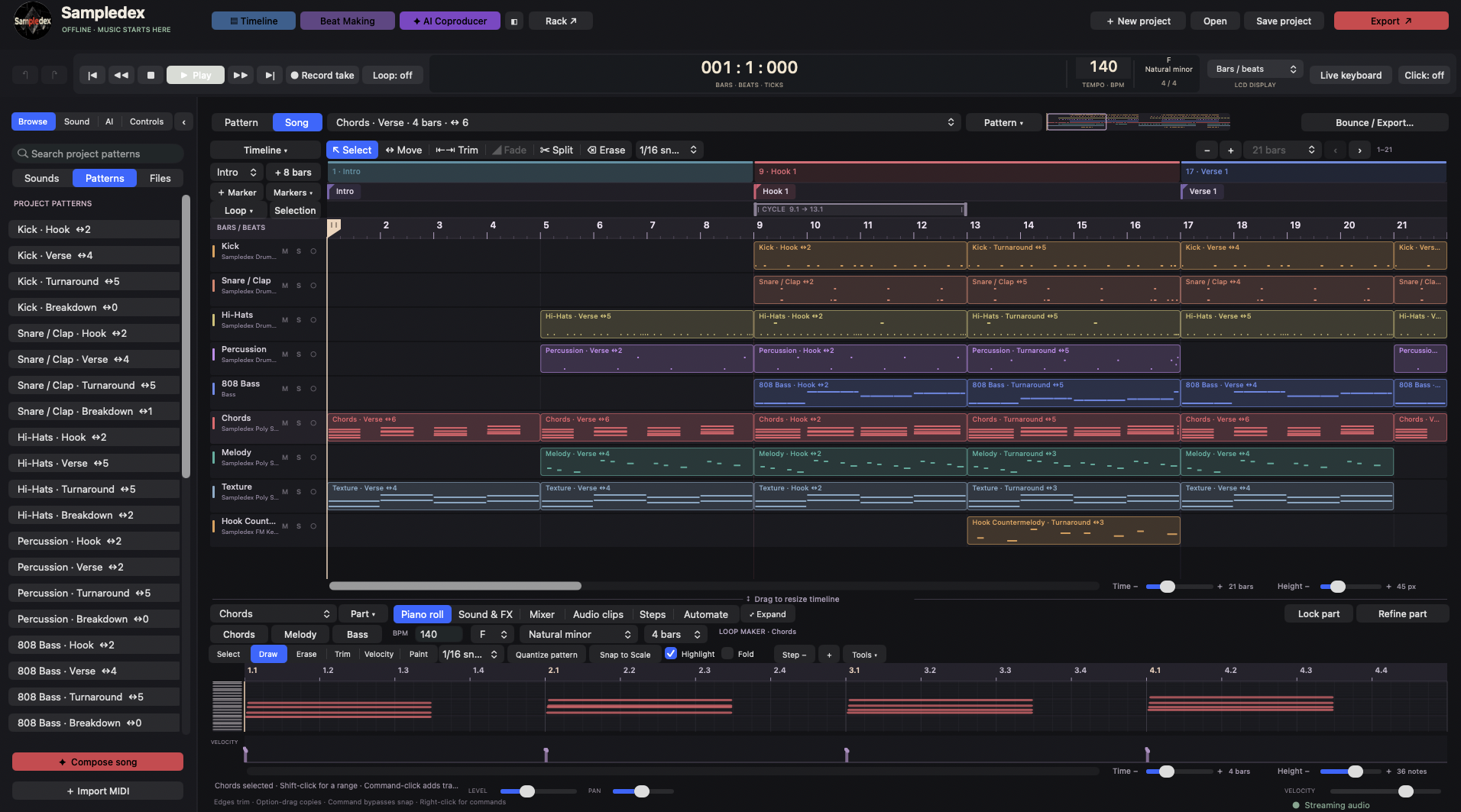Click the plus button next to Step

coord(829,655)
